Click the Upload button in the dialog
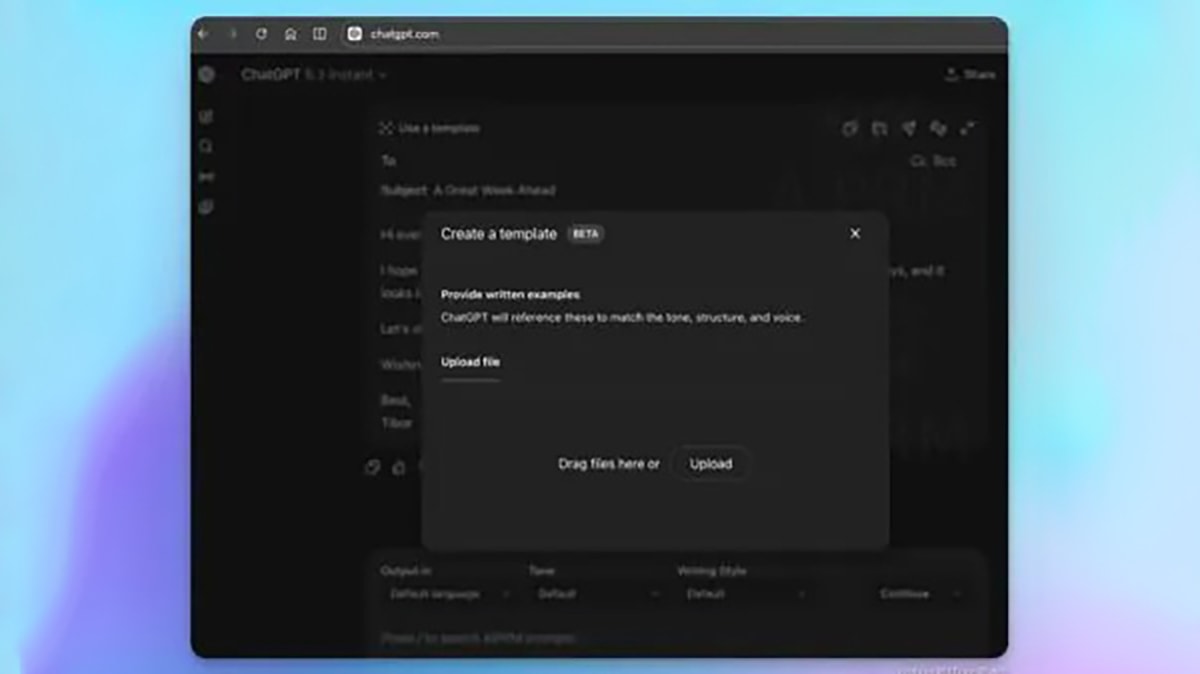 (710, 464)
